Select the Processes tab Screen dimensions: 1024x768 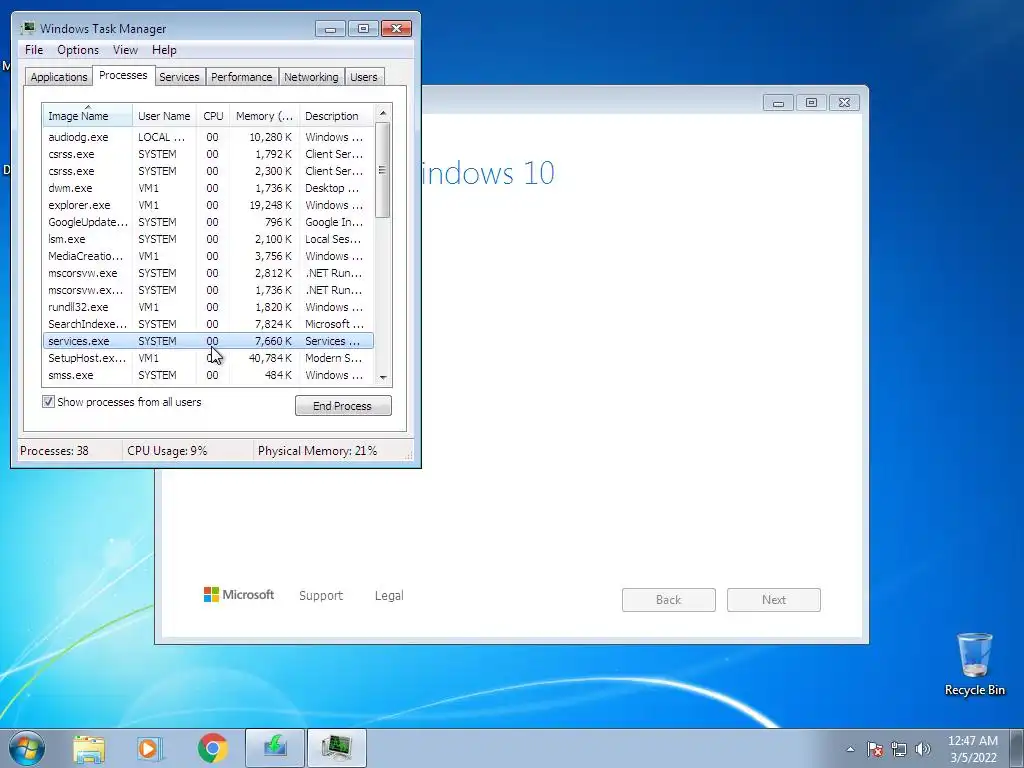click(123, 75)
